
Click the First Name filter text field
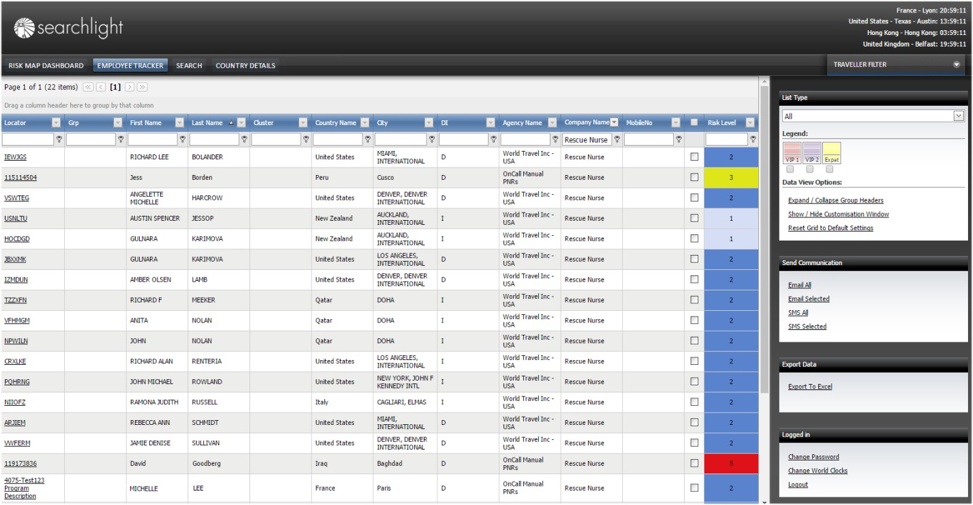coord(152,140)
